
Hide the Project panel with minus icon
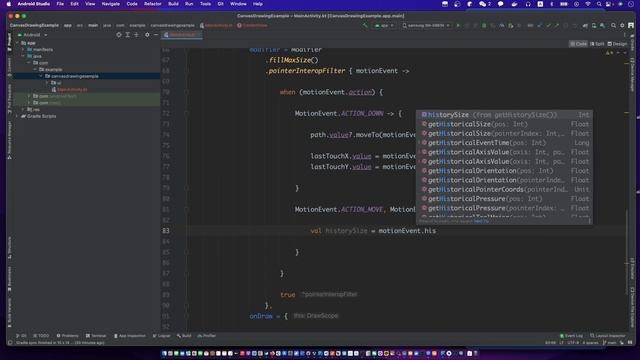coord(156,35)
